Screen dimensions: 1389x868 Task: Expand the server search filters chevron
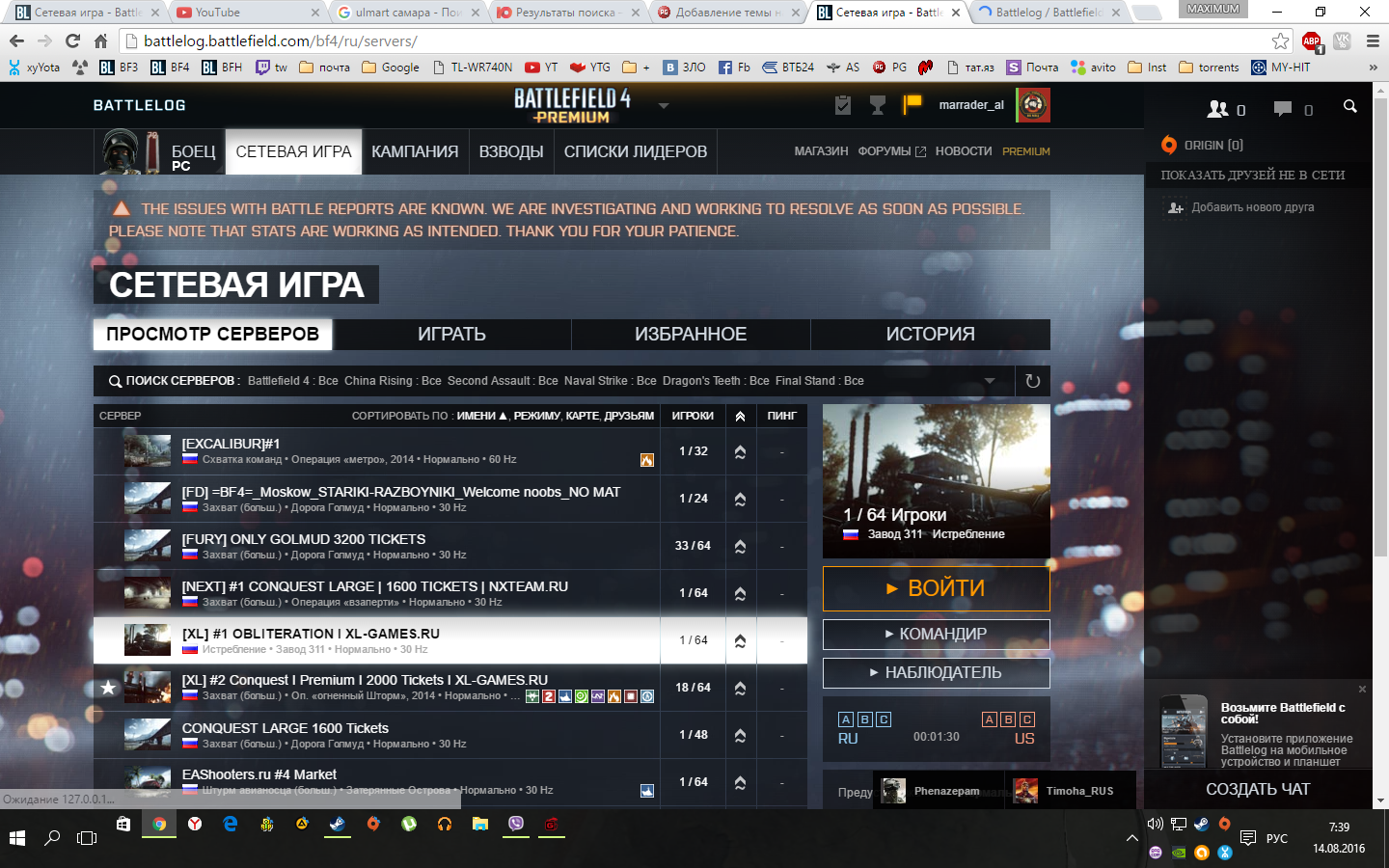(x=990, y=381)
